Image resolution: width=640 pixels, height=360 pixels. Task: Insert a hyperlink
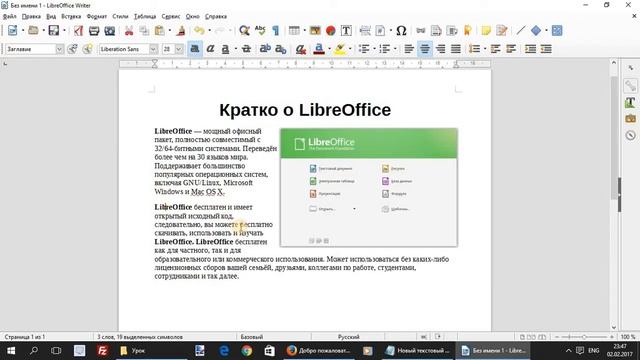420,31
